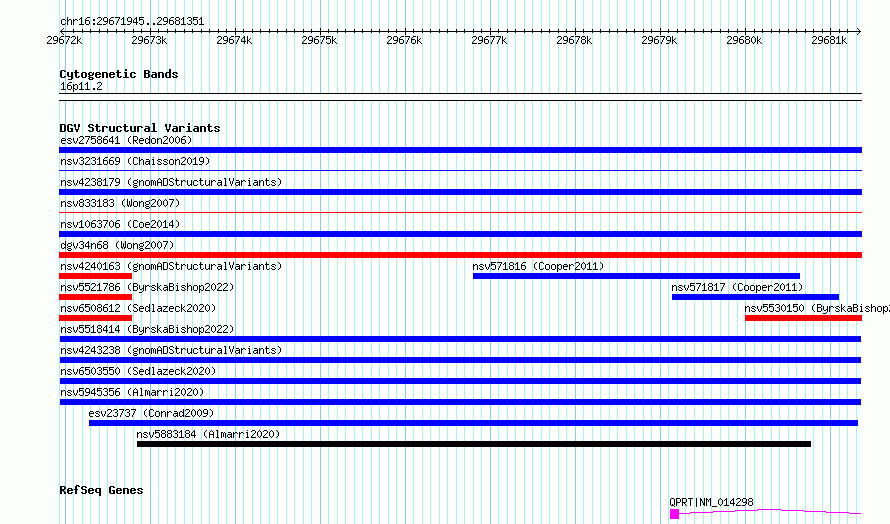Screen dimensions: 890x524
Task: Click the thick red dgv34n68 bar
Action: [x=460, y=255]
